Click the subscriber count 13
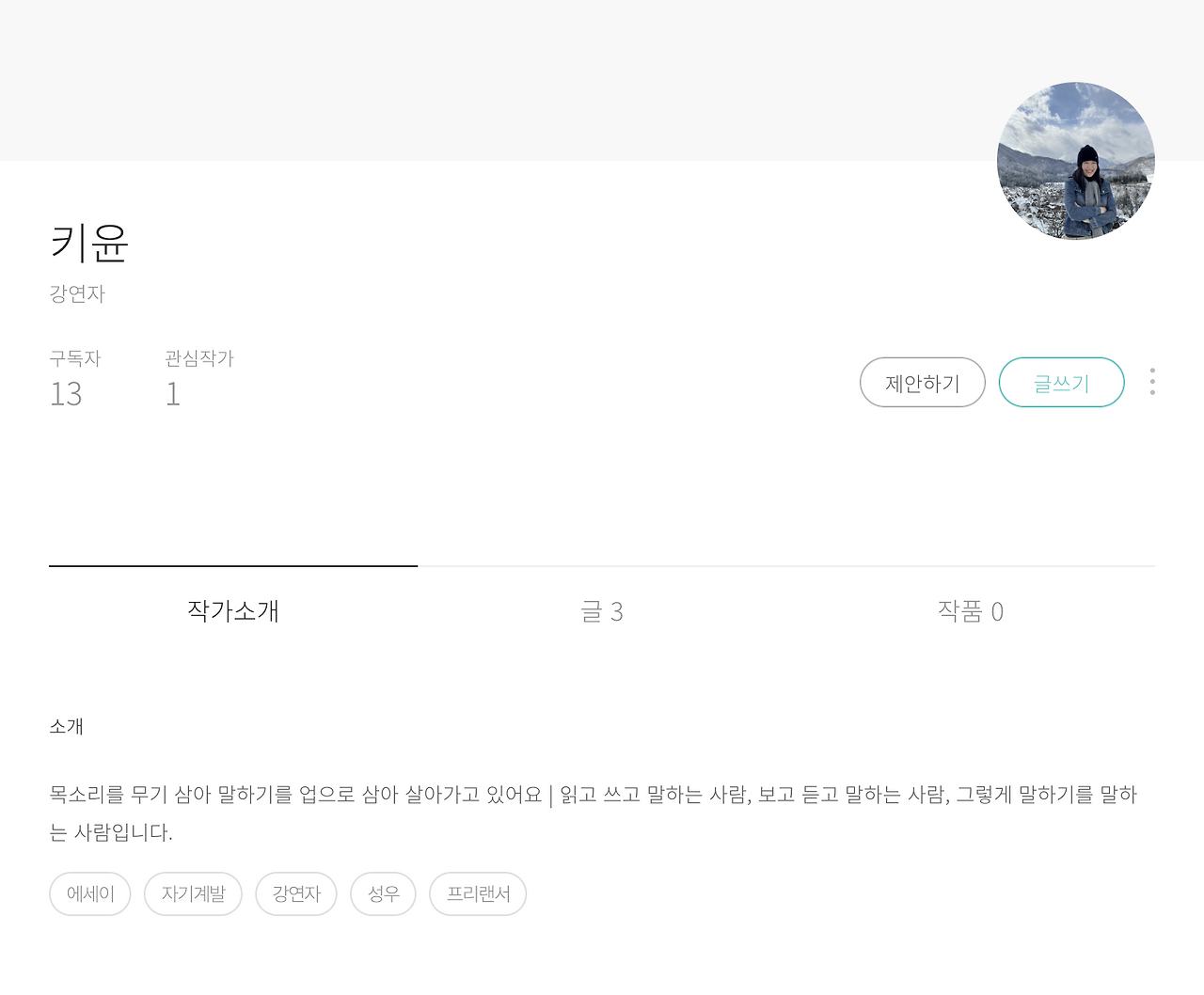Viewport: 1204px width, 995px height. point(66,394)
